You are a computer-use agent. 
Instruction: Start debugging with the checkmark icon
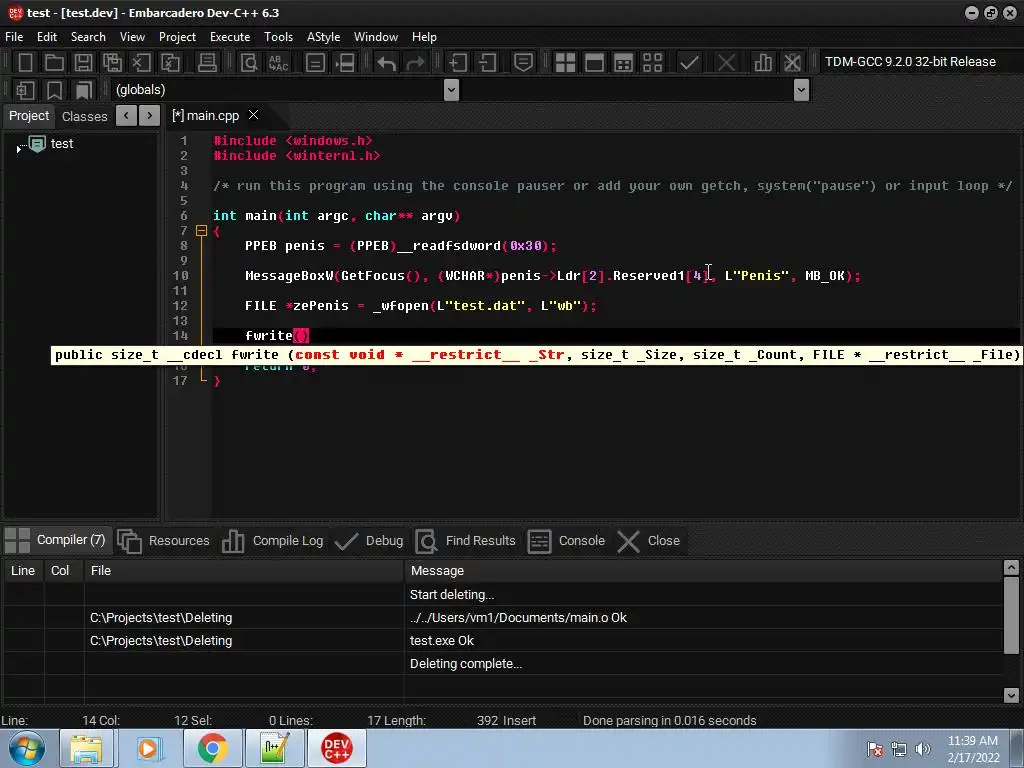(x=689, y=63)
